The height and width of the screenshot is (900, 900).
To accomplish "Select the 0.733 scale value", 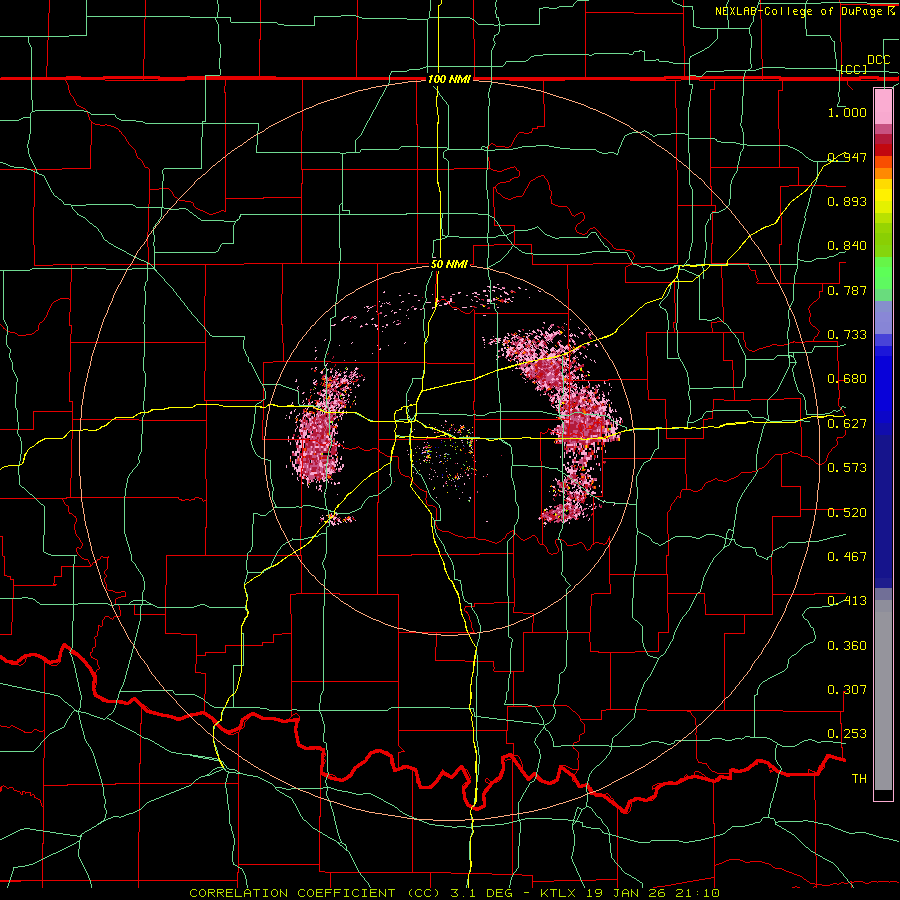I will point(847,335).
